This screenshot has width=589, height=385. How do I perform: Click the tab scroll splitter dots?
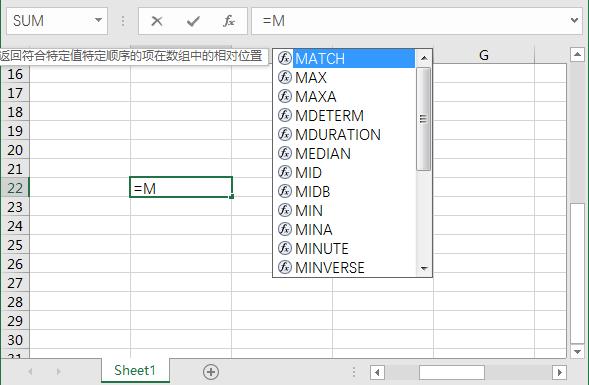353,372
